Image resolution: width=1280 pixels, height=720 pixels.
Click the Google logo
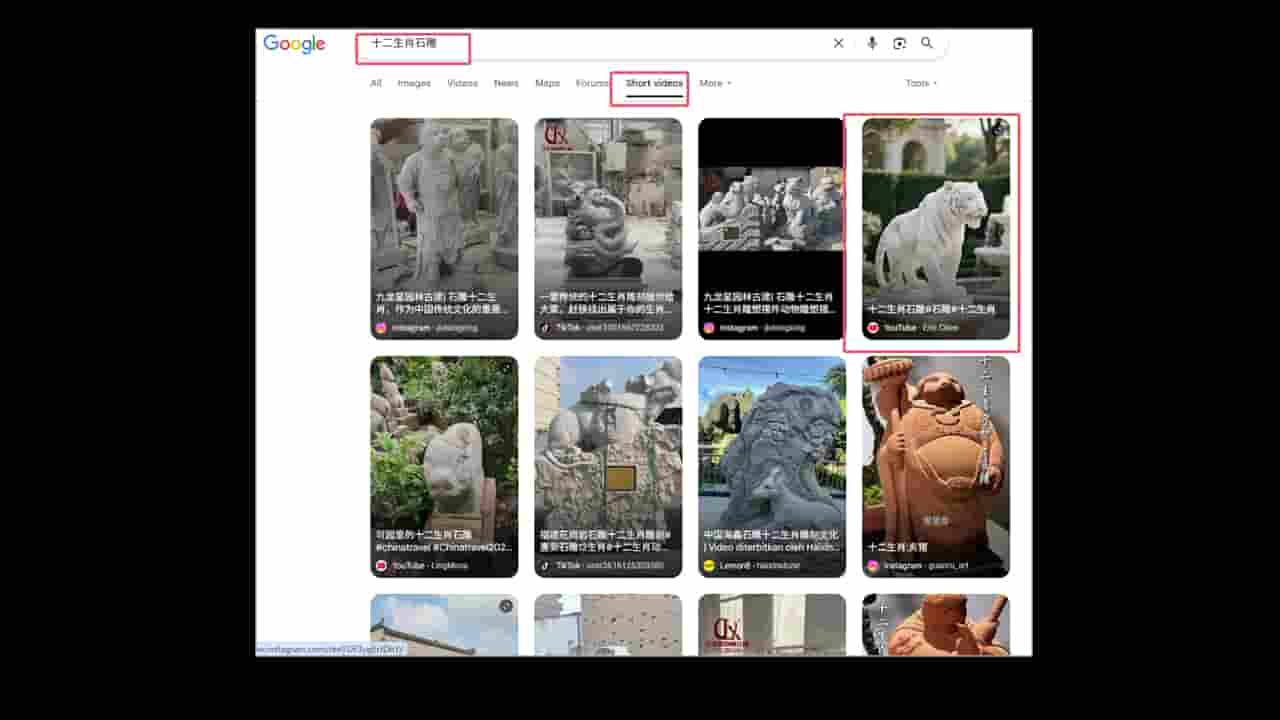click(294, 44)
